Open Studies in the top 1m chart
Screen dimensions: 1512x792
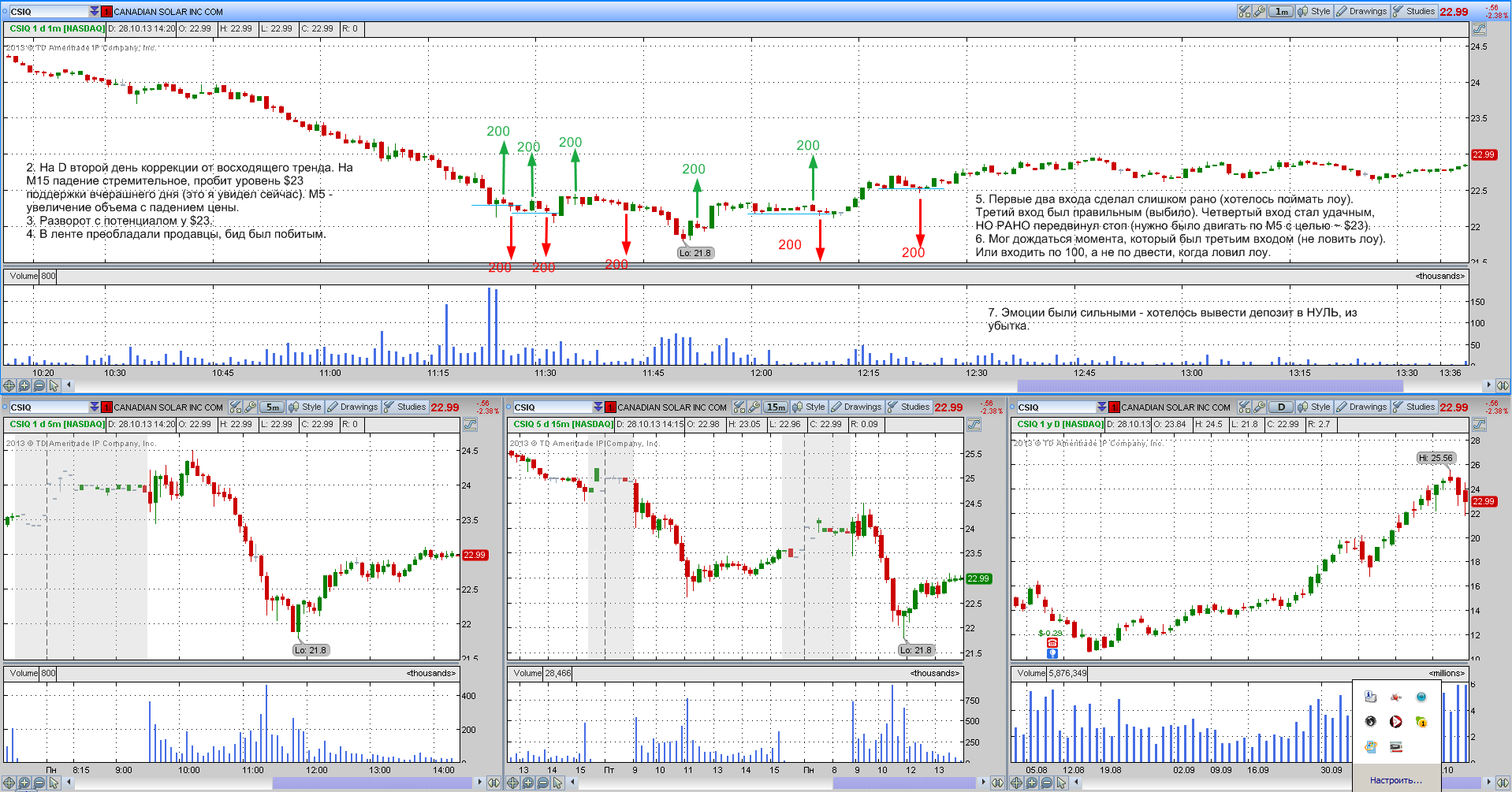coord(1414,11)
